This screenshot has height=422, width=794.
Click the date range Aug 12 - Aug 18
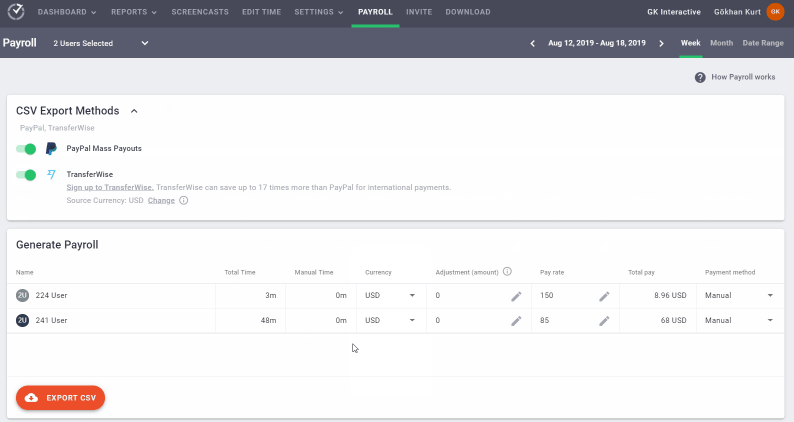pyautogui.click(x=597, y=43)
